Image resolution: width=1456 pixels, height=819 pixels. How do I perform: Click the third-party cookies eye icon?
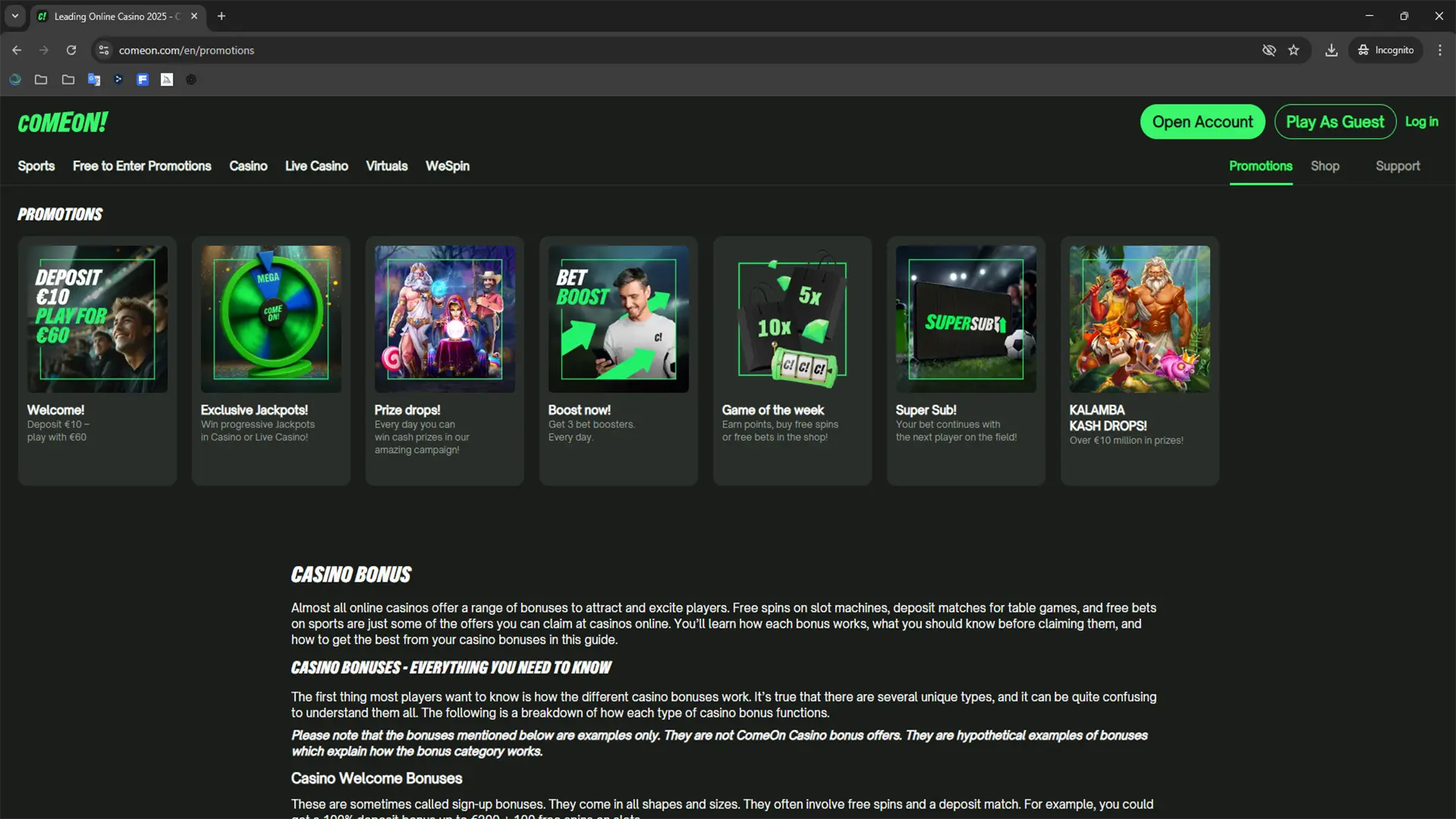[x=1269, y=50]
